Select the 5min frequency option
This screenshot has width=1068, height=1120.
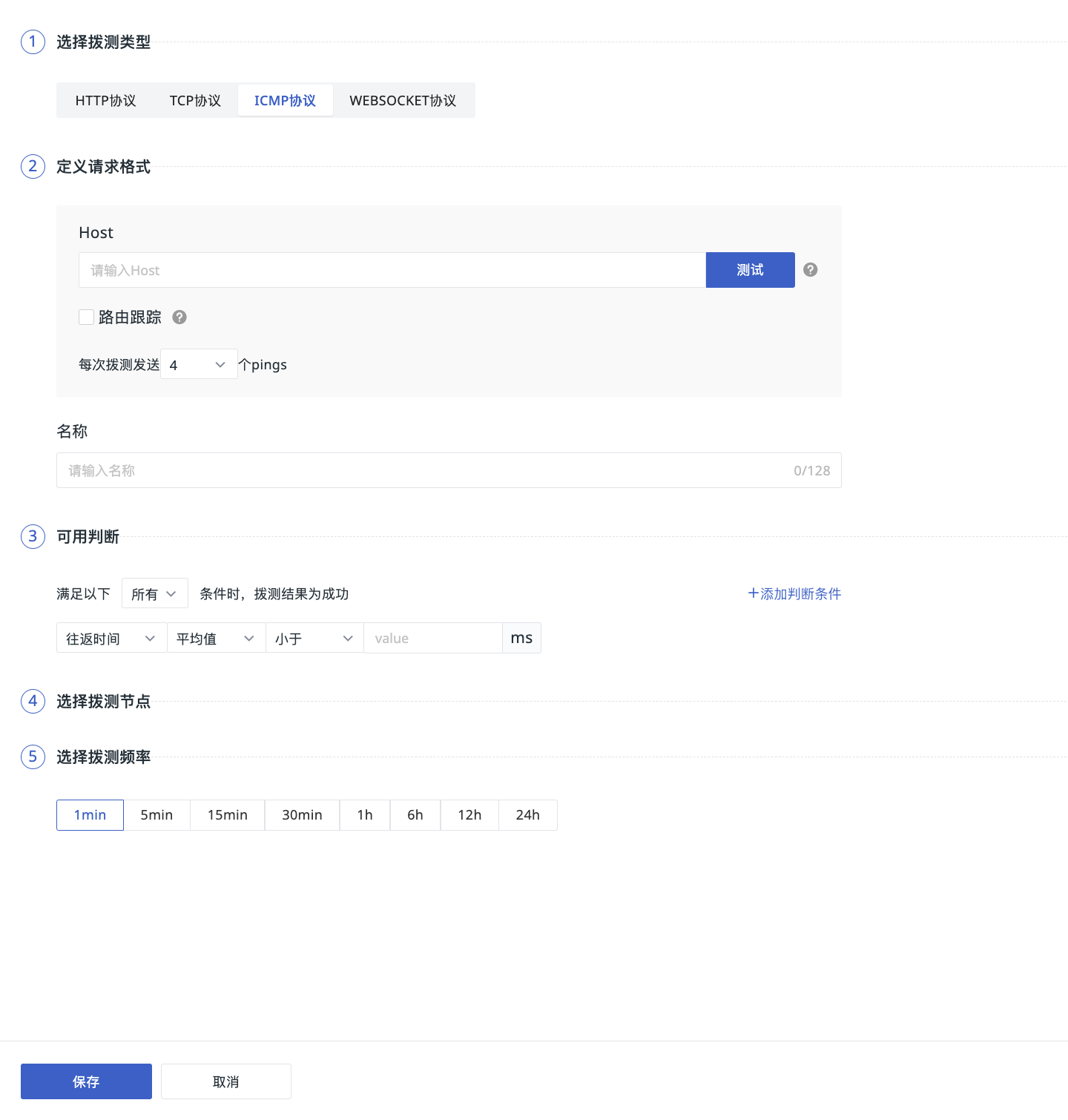click(156, 815)
